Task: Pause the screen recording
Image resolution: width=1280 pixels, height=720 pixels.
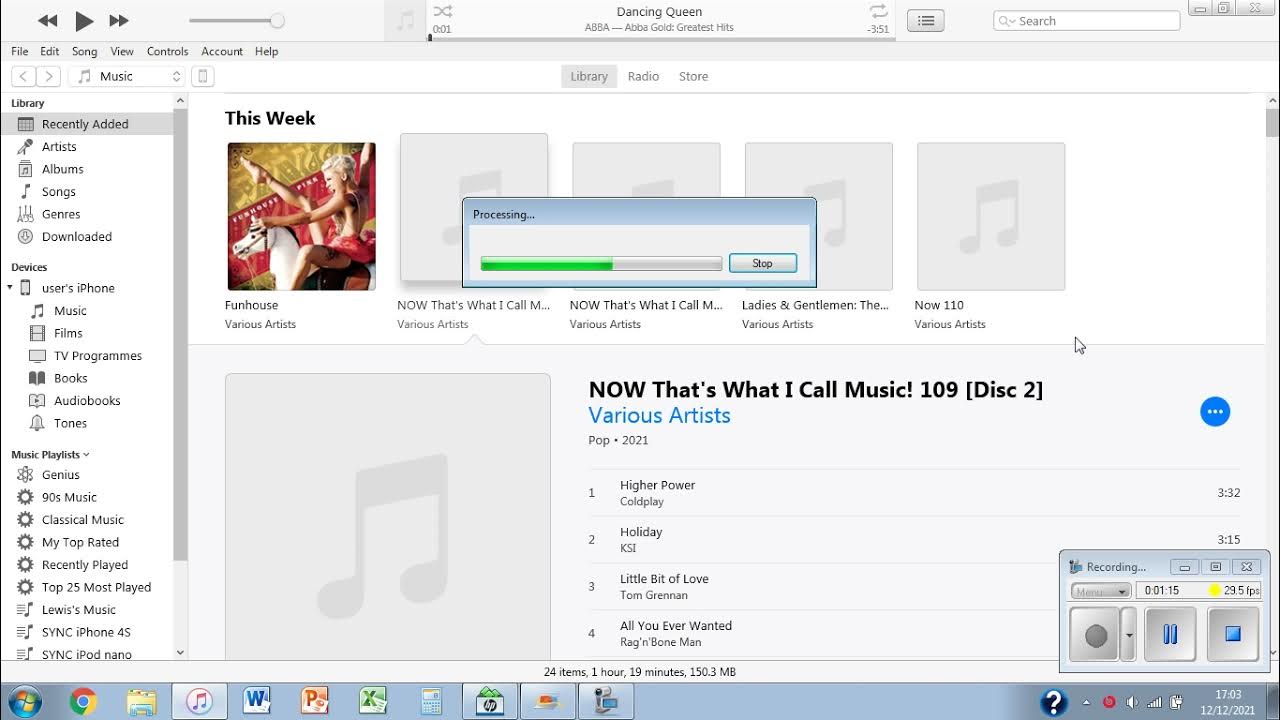Action: 1170,634
